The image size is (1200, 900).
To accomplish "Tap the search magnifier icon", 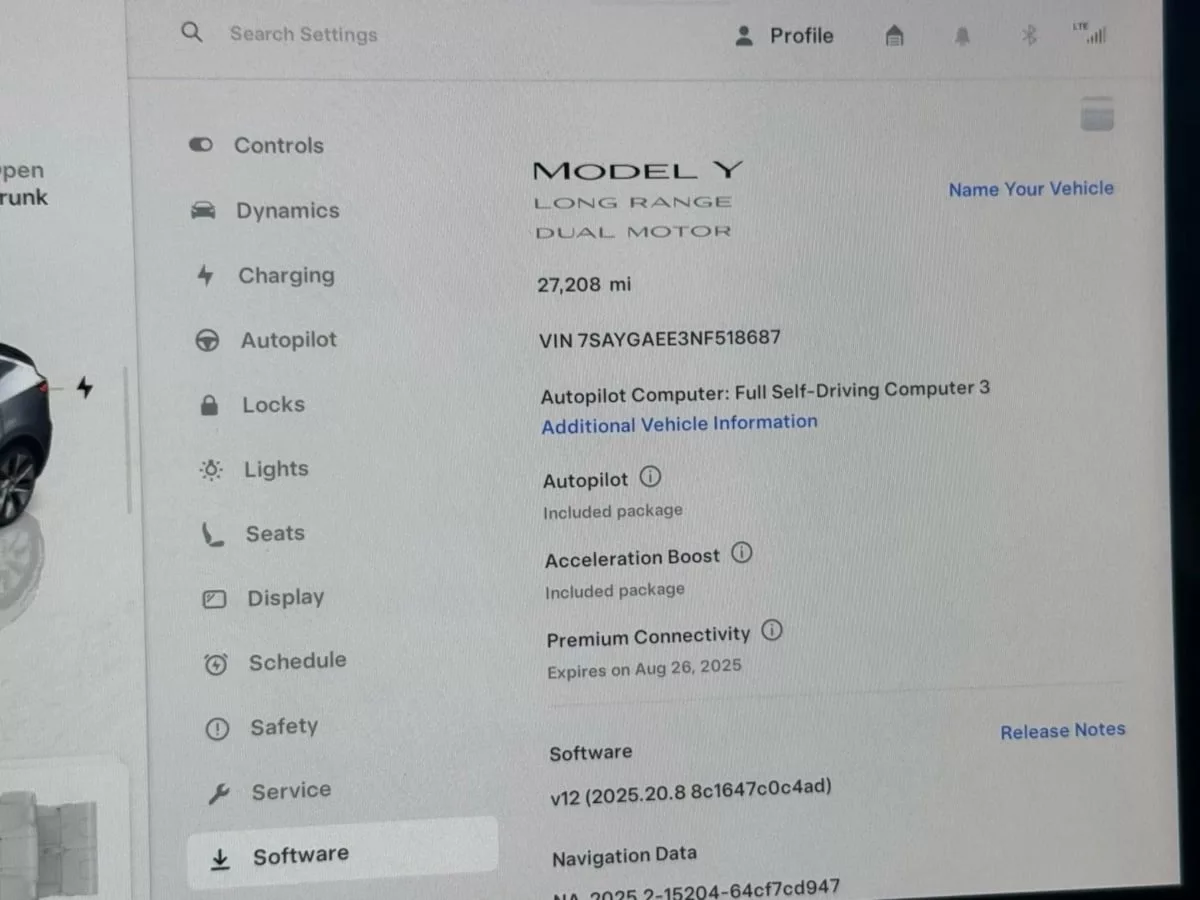I will coord(192,32).
